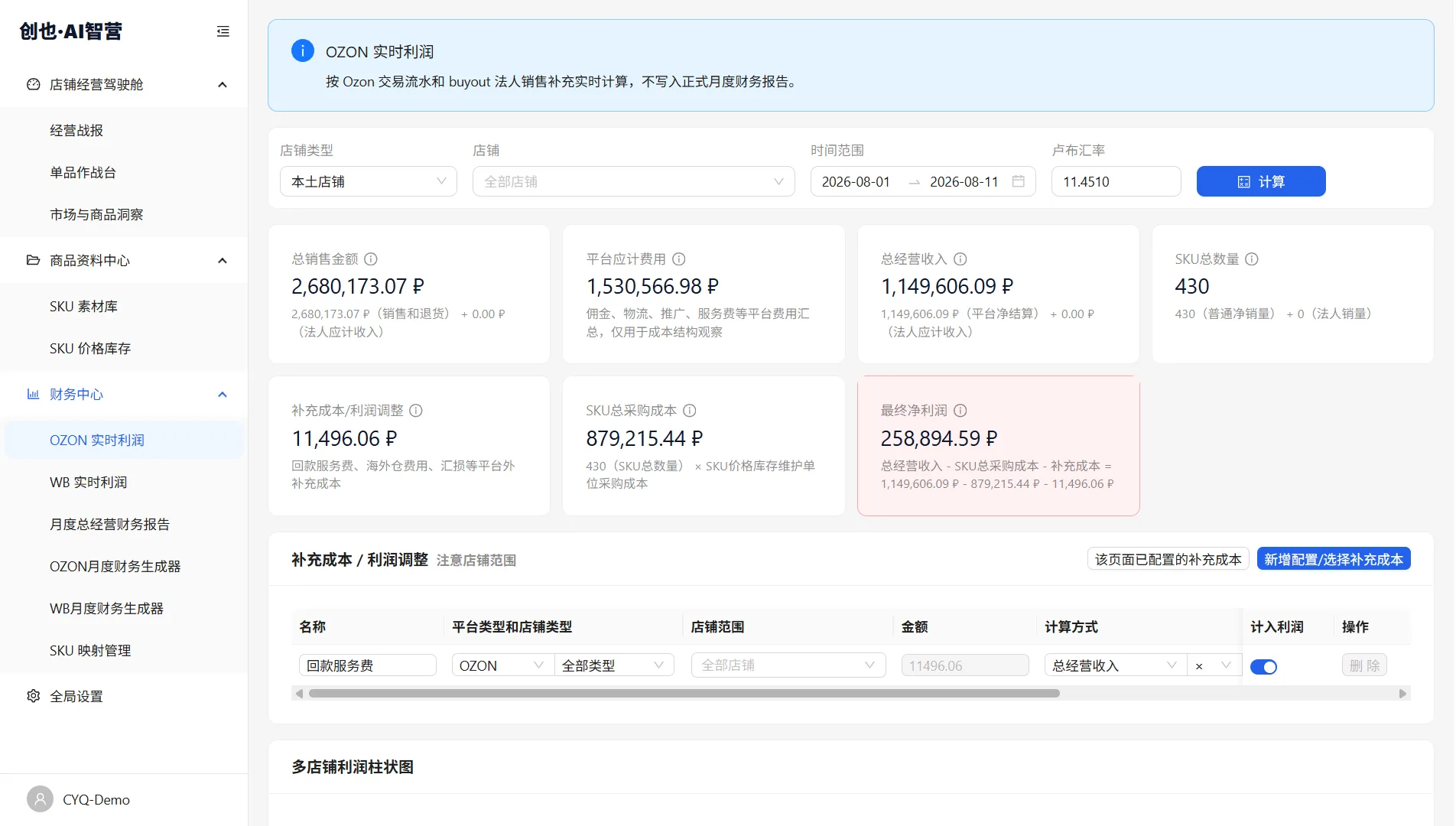Toggle the 计入利润 switch for 回款服务费
Viewport: 1456px width, 826px height.
pyautogui.click(x=1263, y=667)
